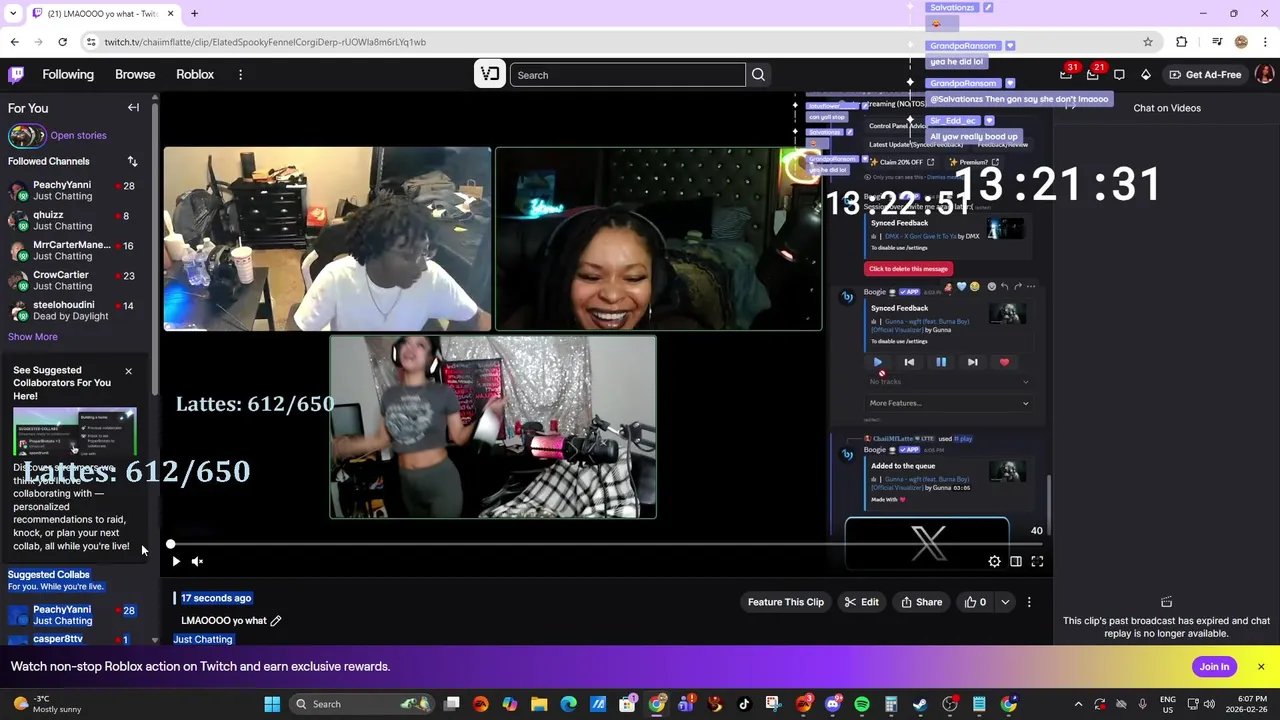Click the Windows Start button
The image size is (1280, 720).
[x=272, y=704]
